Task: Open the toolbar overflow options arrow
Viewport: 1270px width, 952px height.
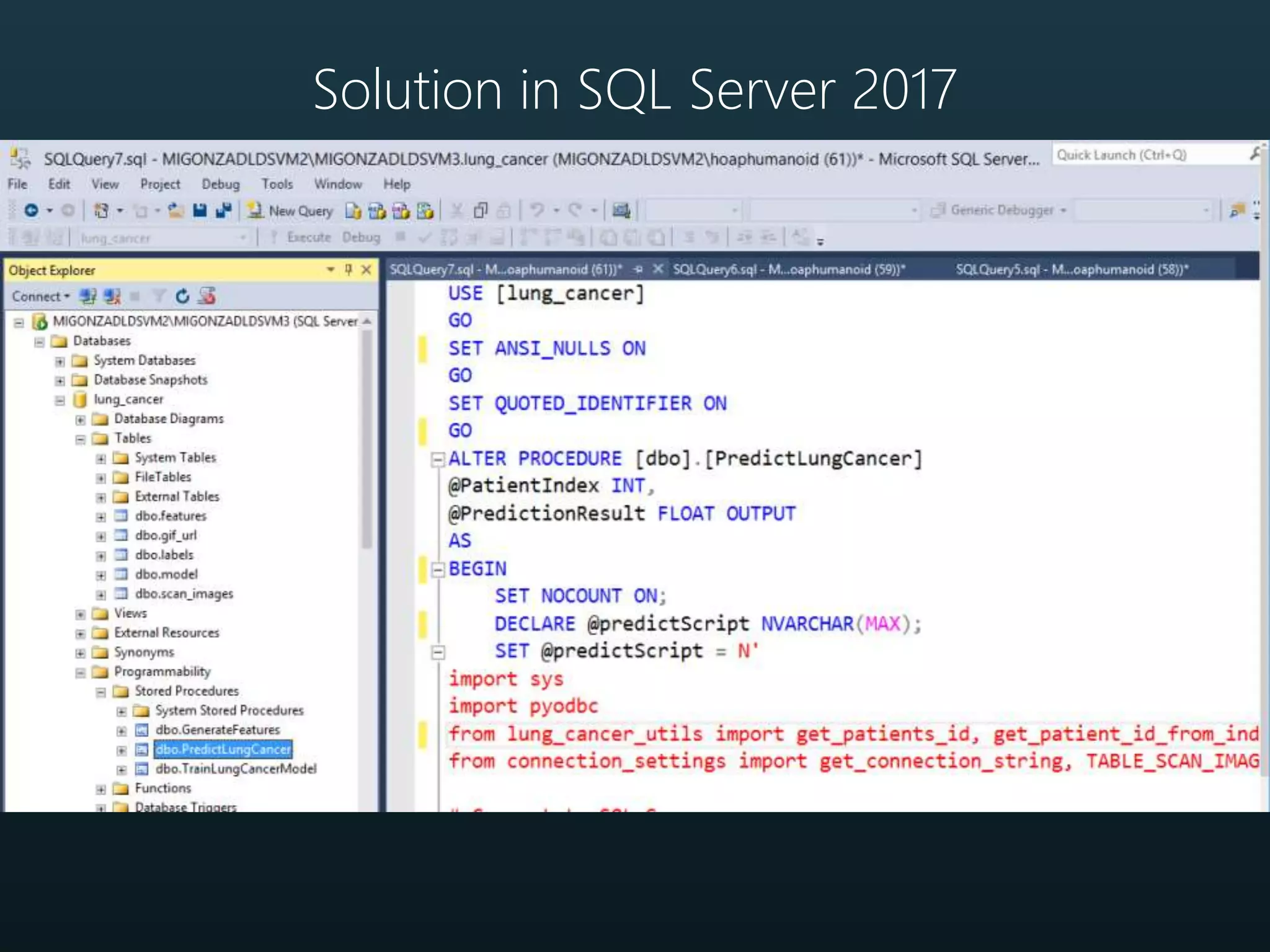Action: [820, 242]
